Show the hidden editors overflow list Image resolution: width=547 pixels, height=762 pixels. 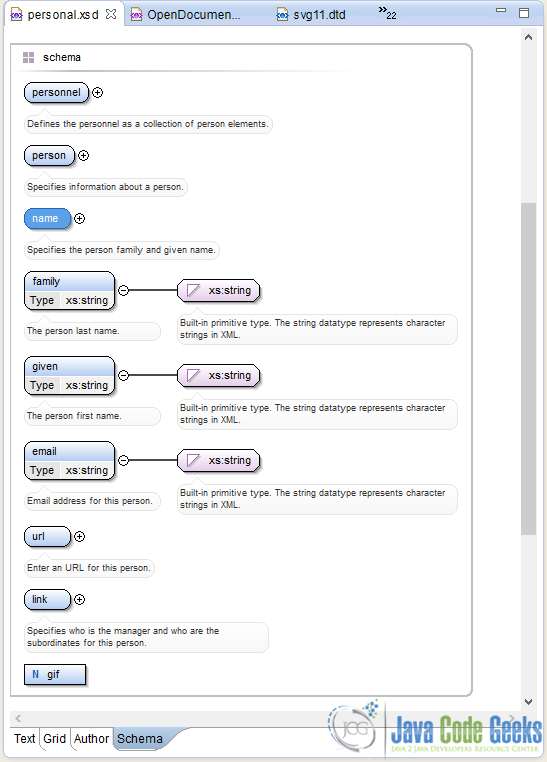(387, 13)
